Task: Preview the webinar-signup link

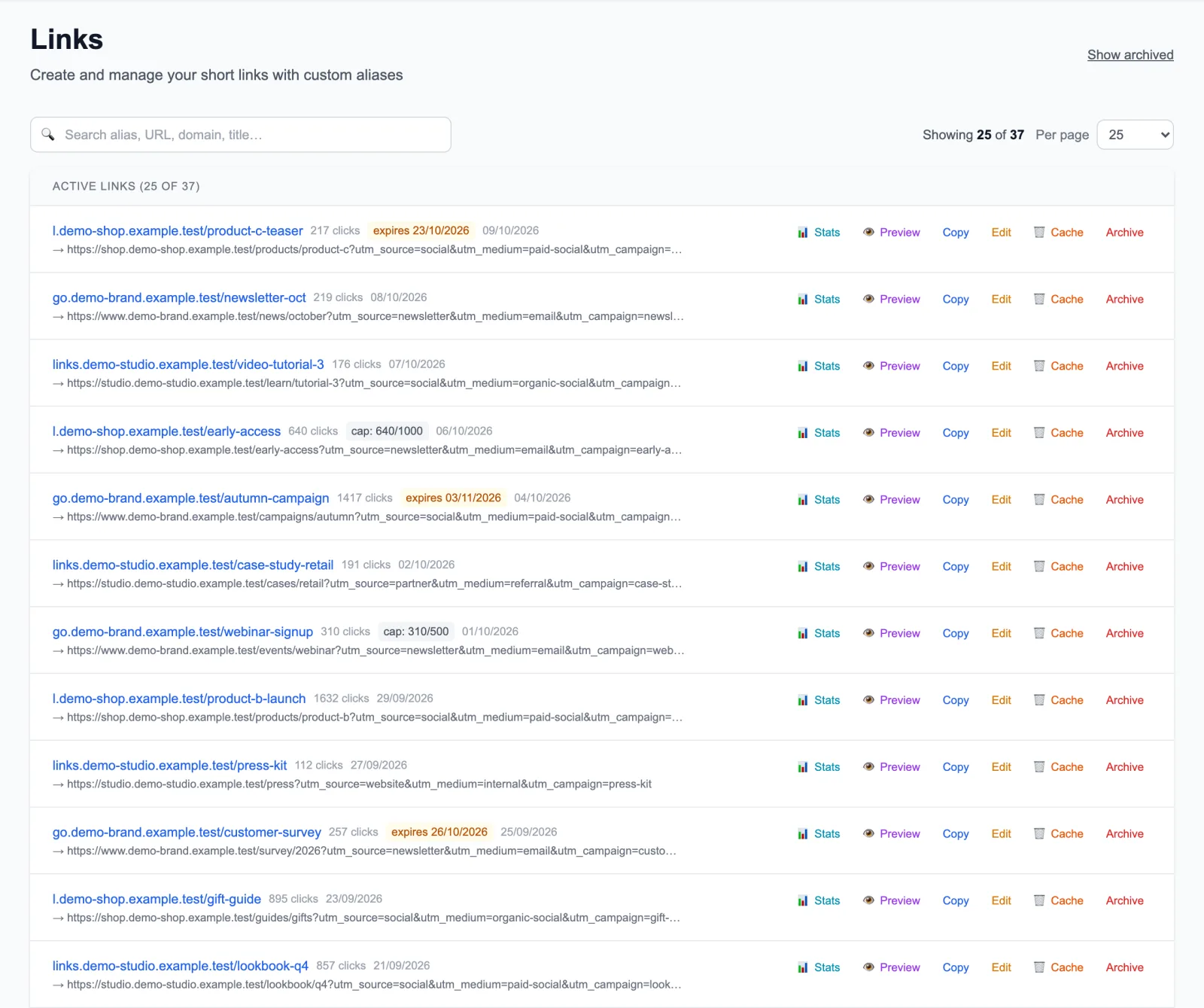Action: [892, 634]
